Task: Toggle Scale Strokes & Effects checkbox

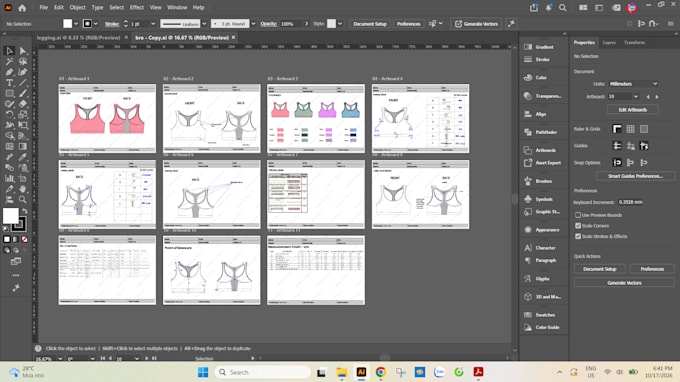Action: [578, 236]
